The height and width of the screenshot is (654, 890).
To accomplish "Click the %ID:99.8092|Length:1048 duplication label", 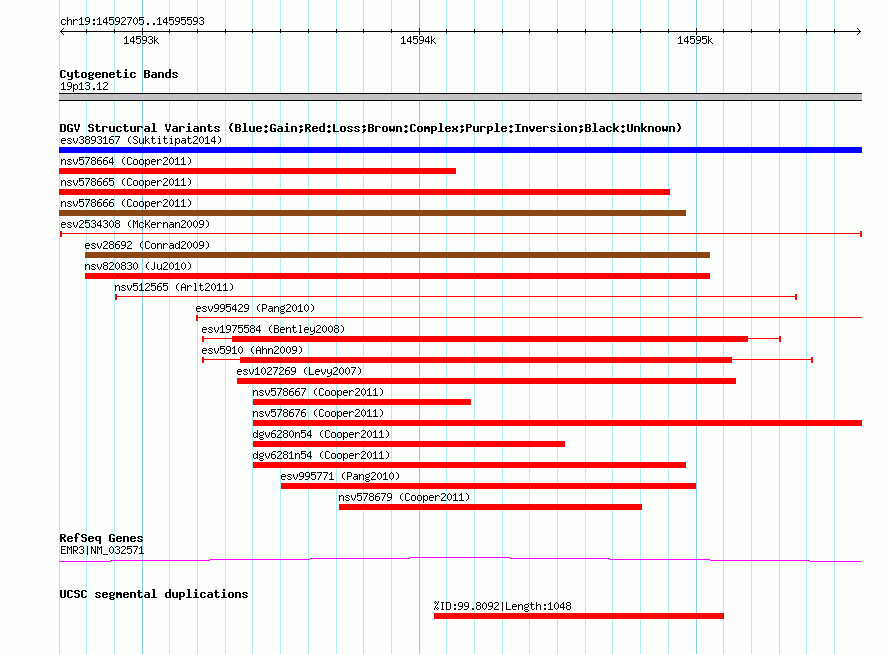I will tap(502, 606).
